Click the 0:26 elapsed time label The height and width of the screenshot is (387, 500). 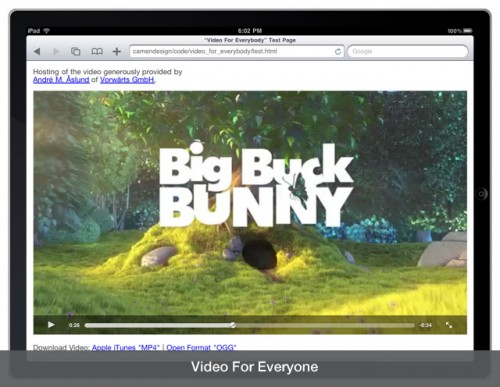point(74,325)
